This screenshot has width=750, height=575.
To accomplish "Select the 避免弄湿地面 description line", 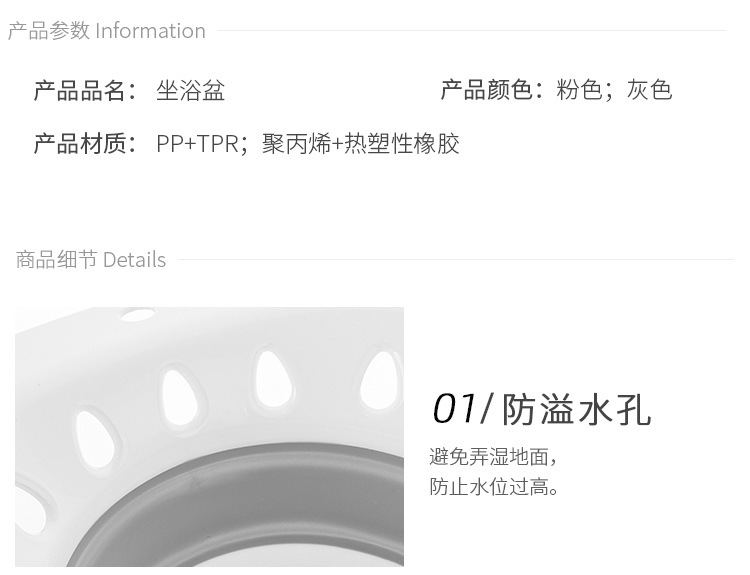I will tap(493, 456).
